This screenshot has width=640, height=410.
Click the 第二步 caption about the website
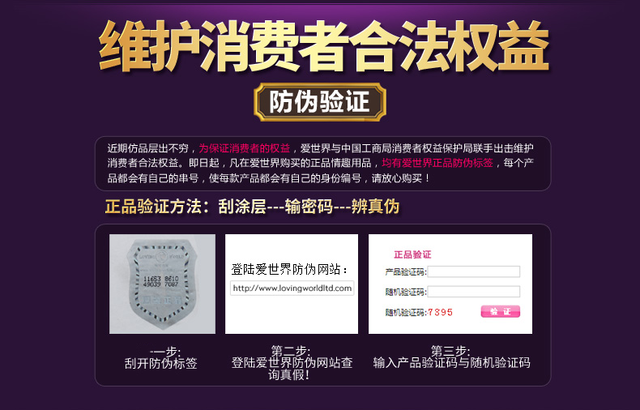(292, 363)
